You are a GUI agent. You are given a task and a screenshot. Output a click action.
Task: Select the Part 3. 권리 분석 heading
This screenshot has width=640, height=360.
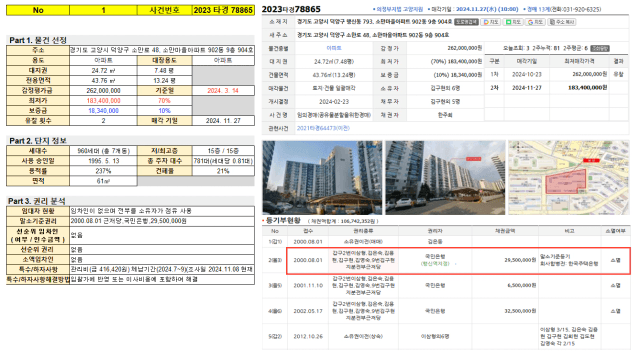37,201
